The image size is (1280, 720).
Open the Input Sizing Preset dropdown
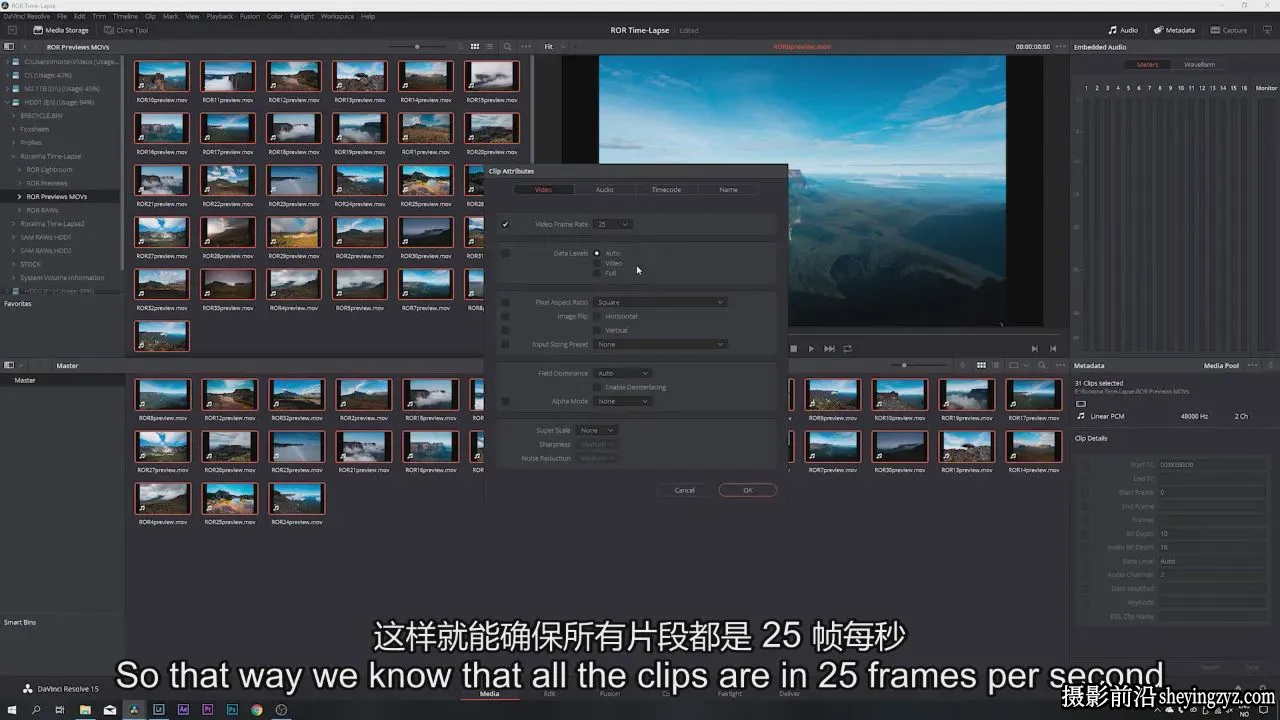coord(660,344)
